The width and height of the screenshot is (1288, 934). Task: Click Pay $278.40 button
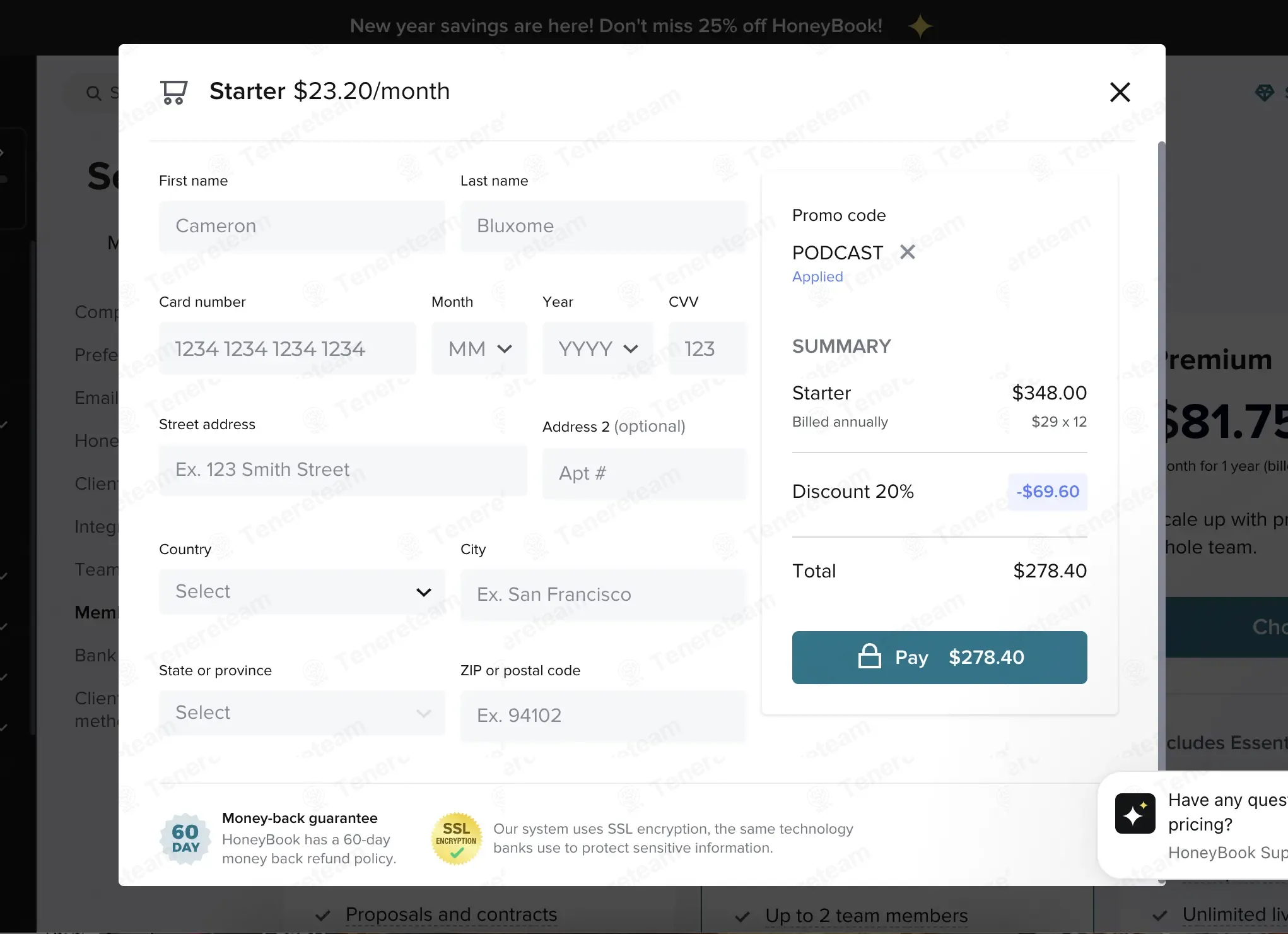point(940,657)
